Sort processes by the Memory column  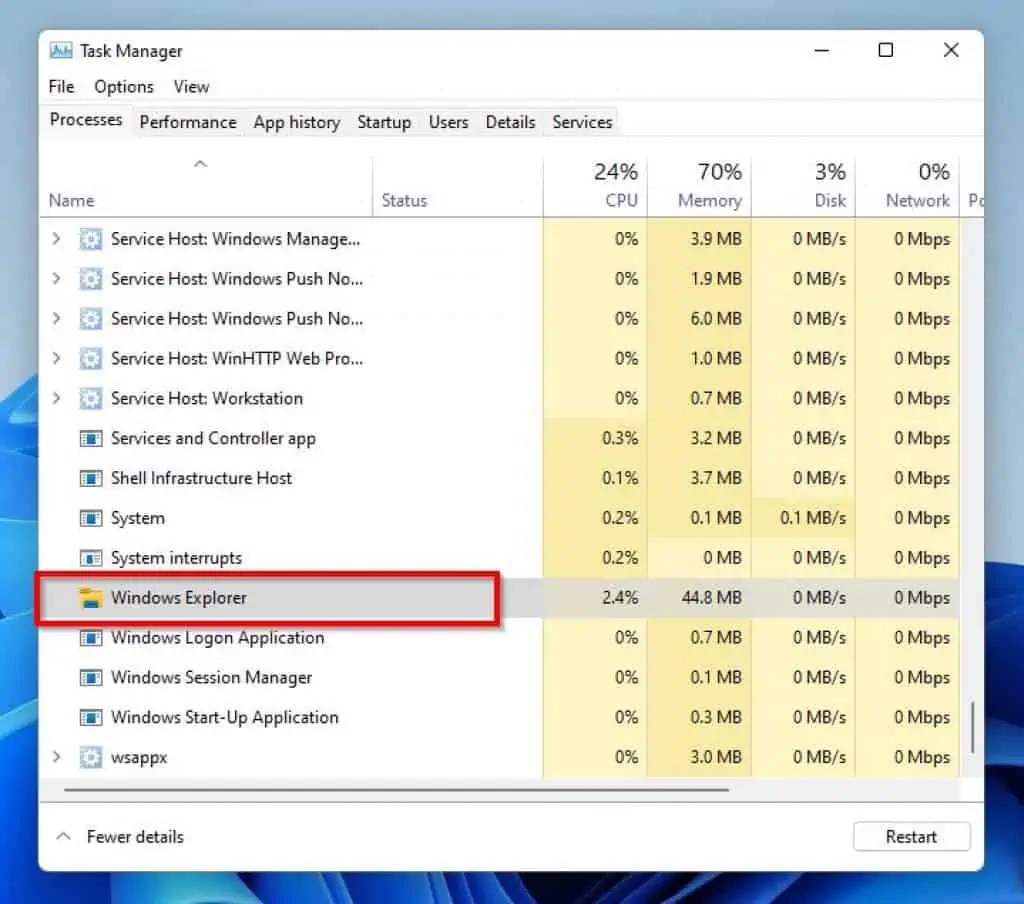point(711,185)
